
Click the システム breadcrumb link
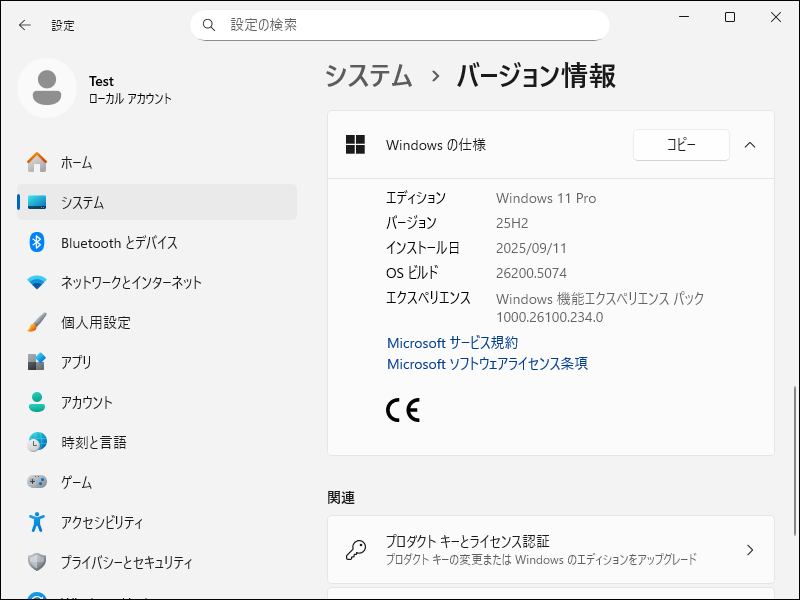tap(369, 76)
